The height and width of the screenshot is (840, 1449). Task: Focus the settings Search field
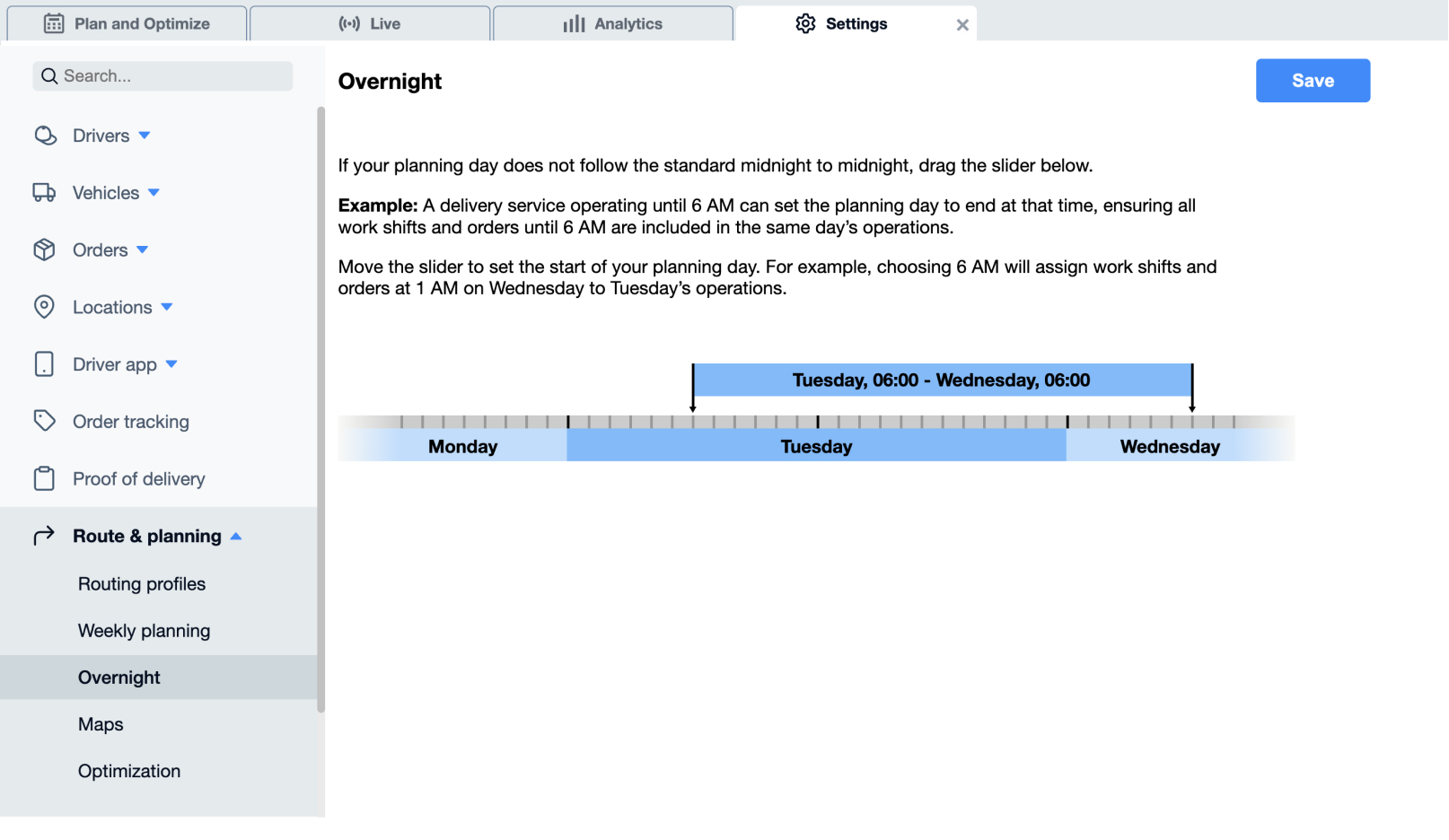162,76
